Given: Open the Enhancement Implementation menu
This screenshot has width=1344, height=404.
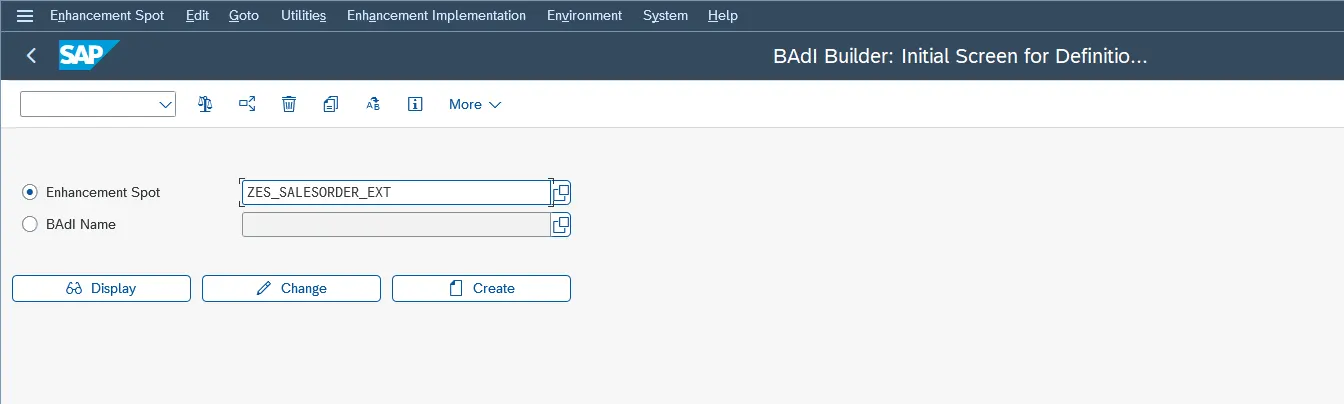Looking at the screenshot, I should click(x=436, y=16).
